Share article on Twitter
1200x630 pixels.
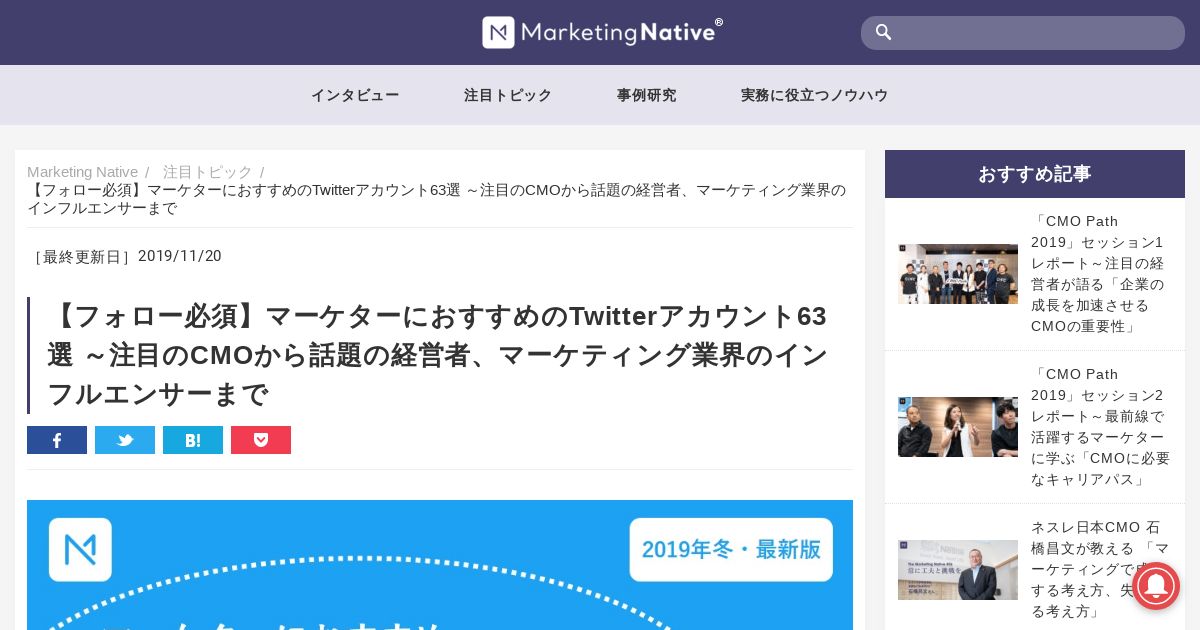125,440
